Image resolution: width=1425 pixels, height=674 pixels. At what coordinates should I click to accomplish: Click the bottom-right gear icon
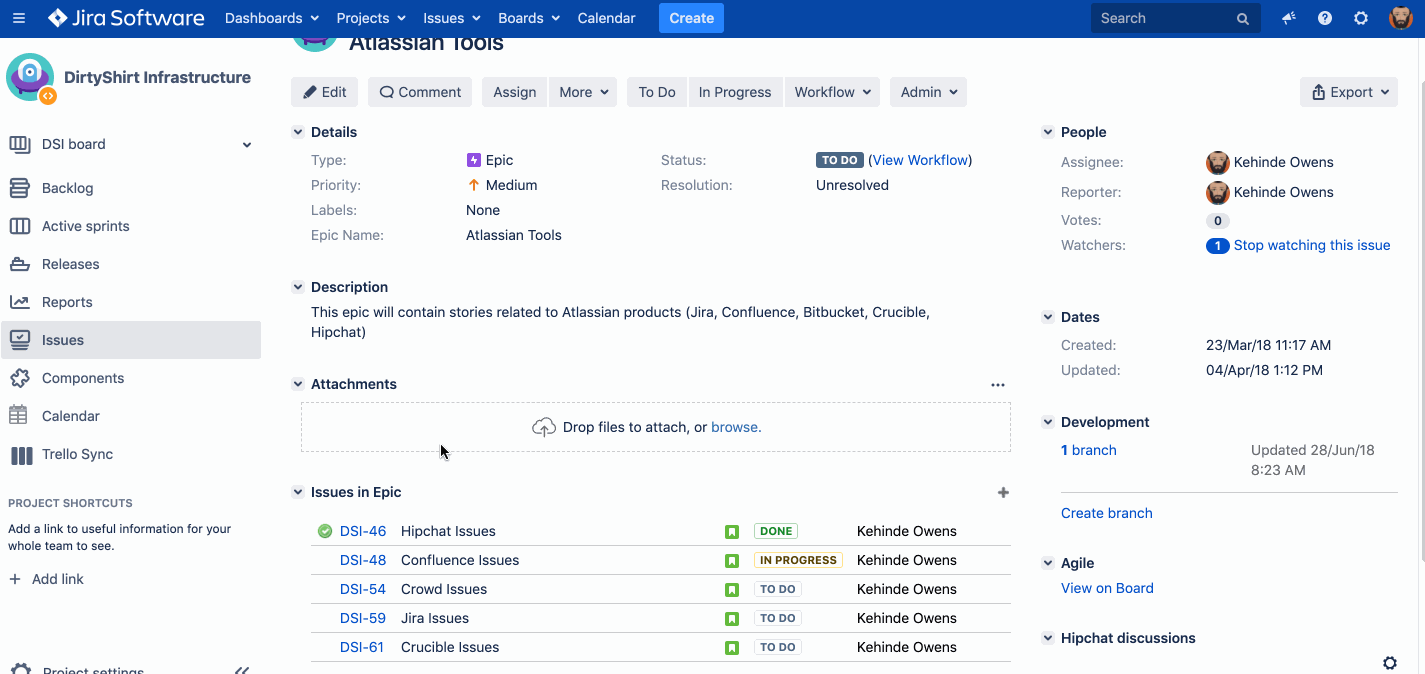1390,662
